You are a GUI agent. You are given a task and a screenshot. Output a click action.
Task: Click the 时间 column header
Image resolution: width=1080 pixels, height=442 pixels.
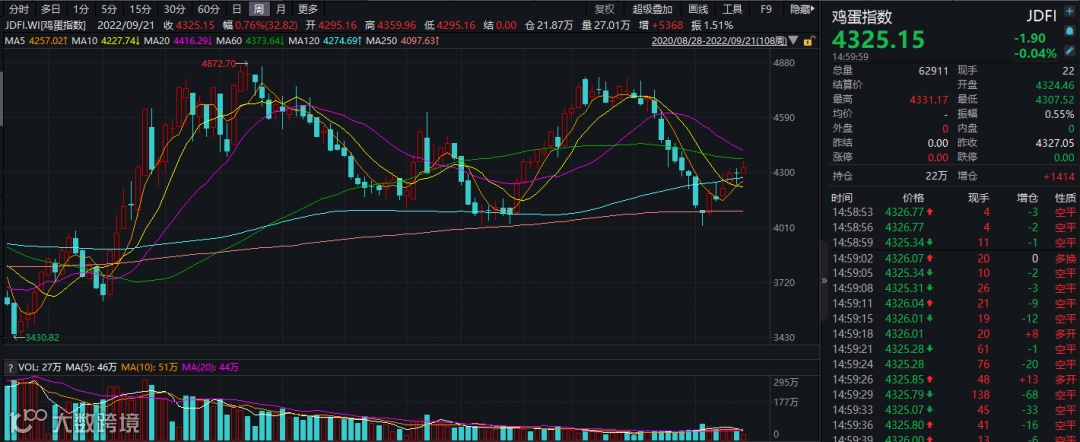pyautogui.click(x=841, y=197)
